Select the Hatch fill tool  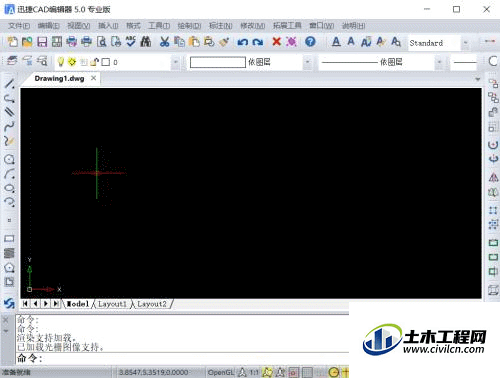[x=9, y=253]
